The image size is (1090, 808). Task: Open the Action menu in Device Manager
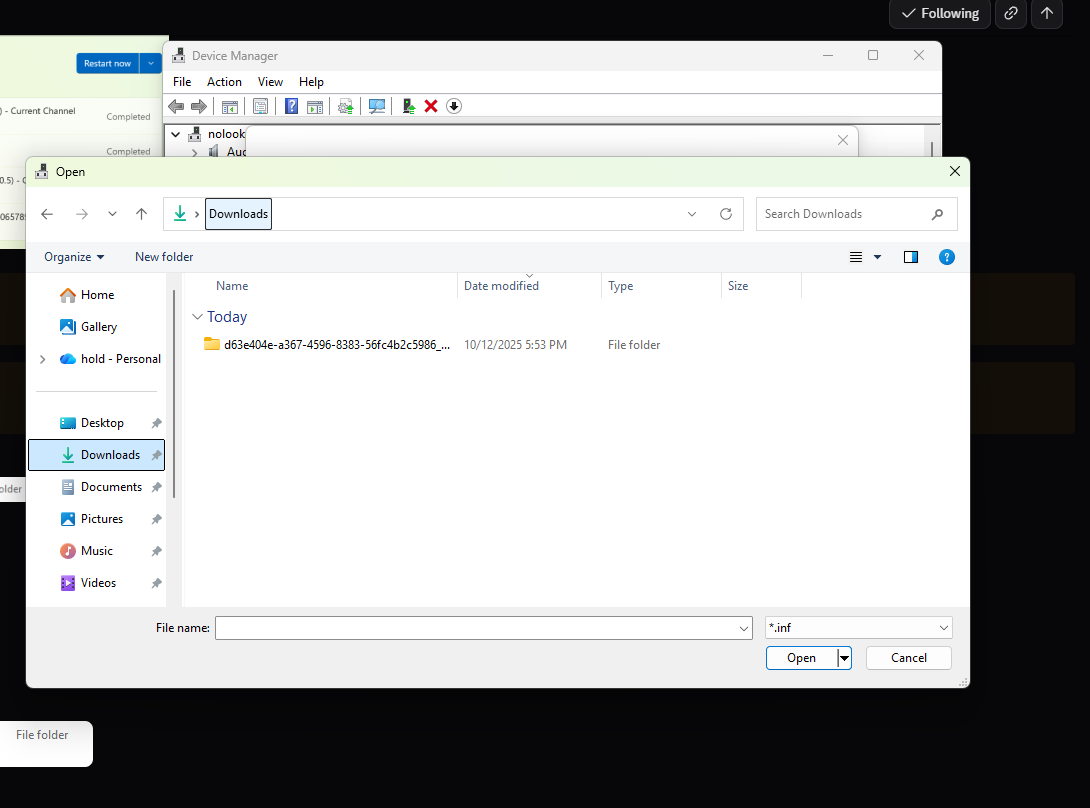click(225, 82)
